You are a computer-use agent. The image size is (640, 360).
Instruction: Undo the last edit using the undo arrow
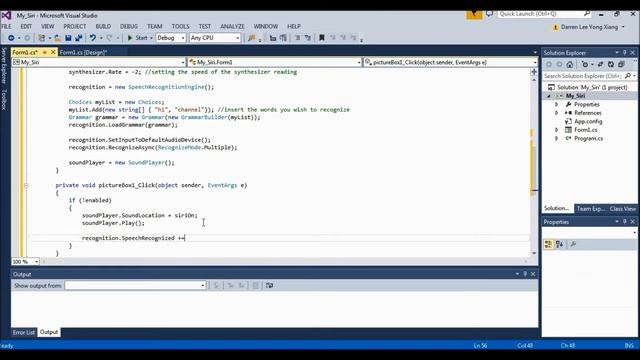tap(93, 38)
